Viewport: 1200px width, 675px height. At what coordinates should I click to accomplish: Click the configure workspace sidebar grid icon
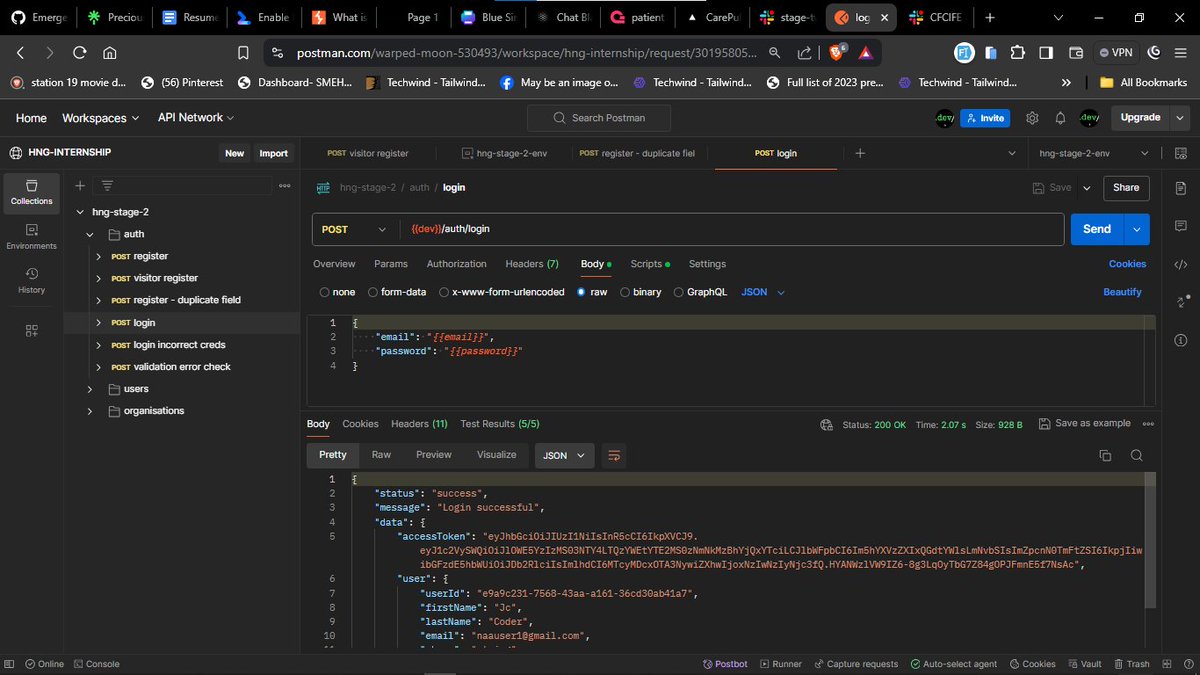(31, 330)
